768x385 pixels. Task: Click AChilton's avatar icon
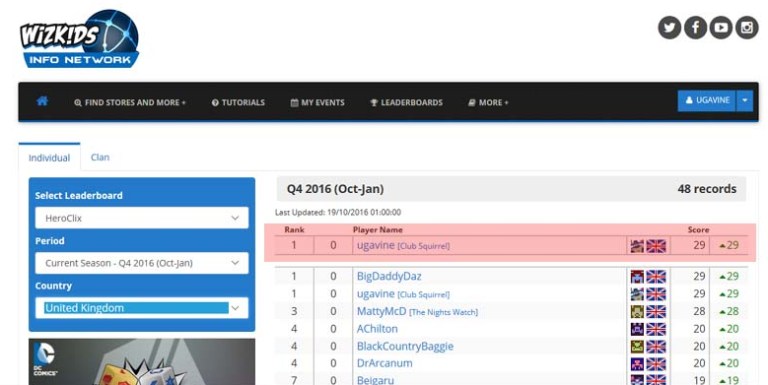pos(637,329)
